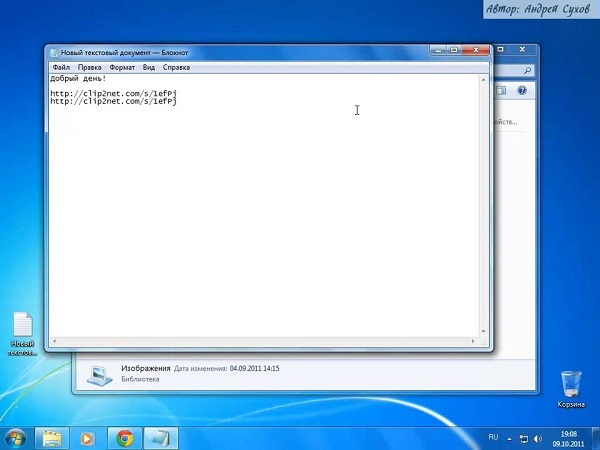Image resolution: width=600 pixels, height=450 pixels.
Task: Click the volume speaker tray icon
Action: (538, 439)
